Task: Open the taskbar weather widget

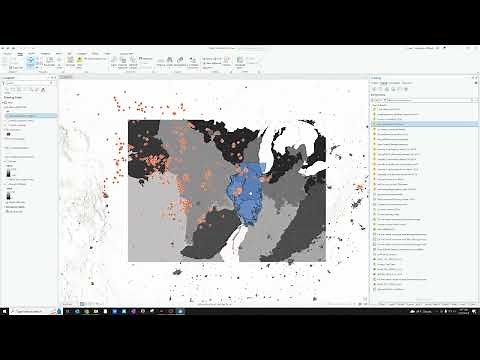Action: click(422, 311)
